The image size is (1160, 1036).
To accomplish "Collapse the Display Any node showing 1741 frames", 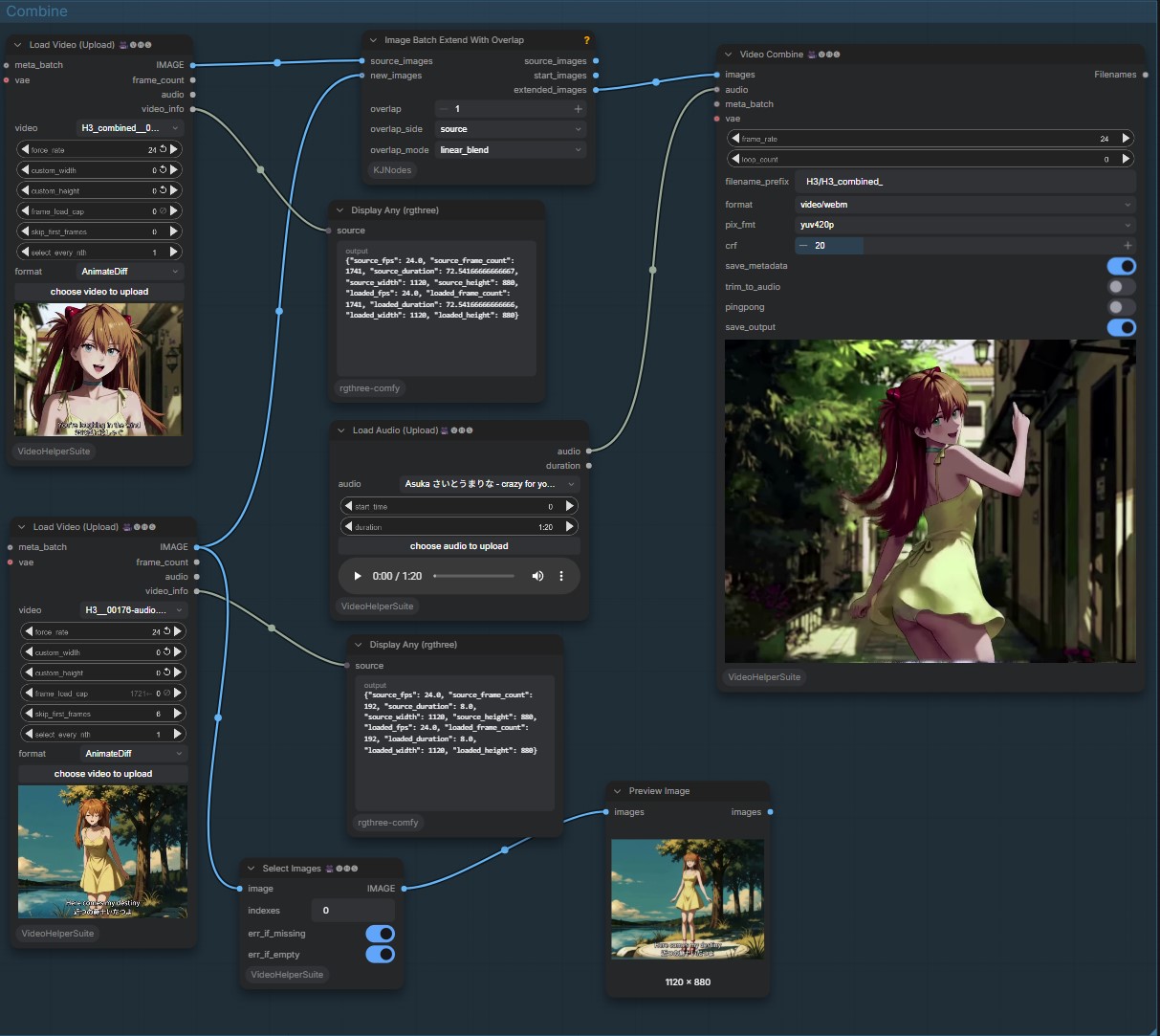I will (x=339, y=210).
